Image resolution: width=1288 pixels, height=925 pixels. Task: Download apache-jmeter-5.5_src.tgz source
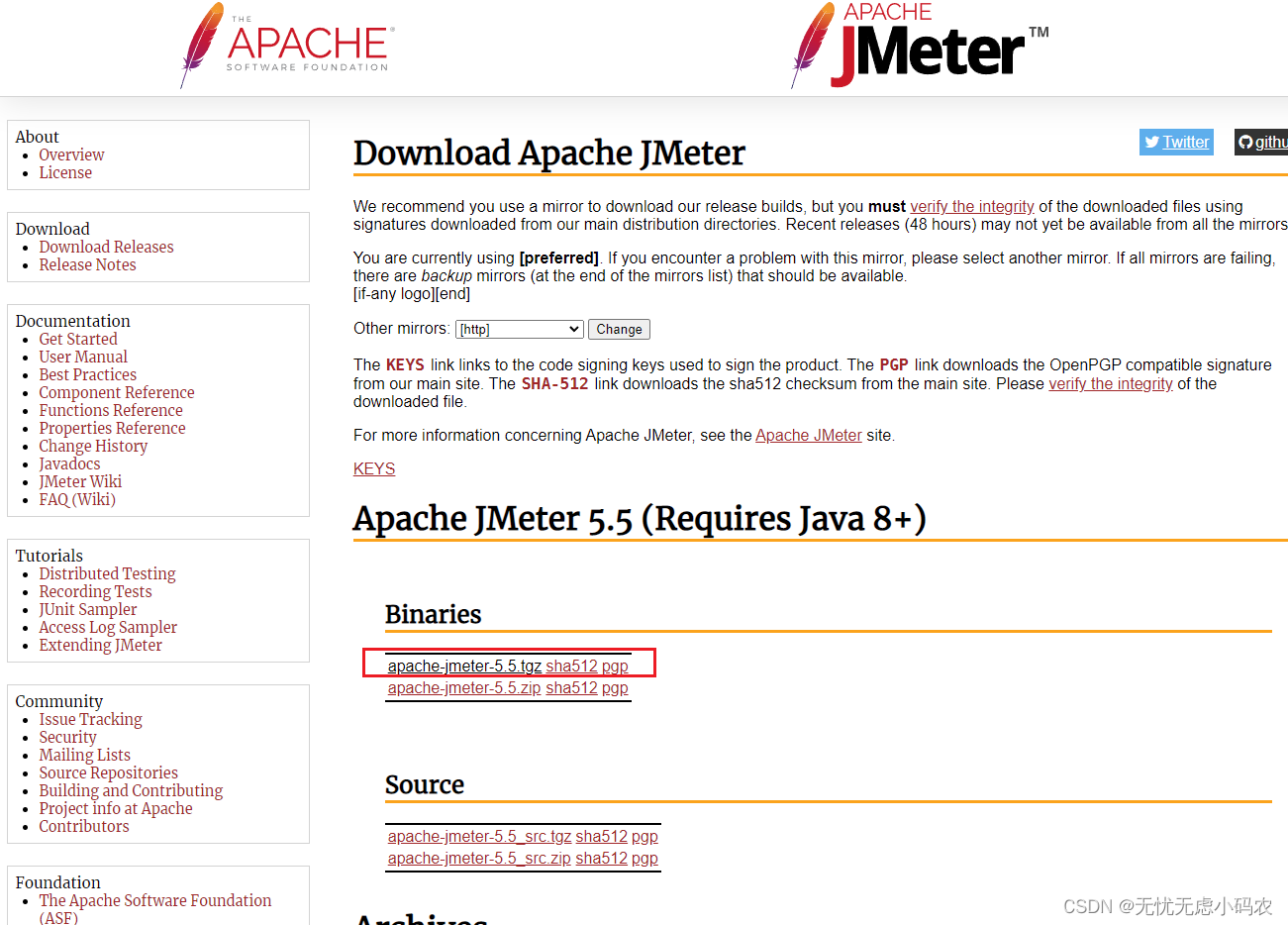coord(479,836)
